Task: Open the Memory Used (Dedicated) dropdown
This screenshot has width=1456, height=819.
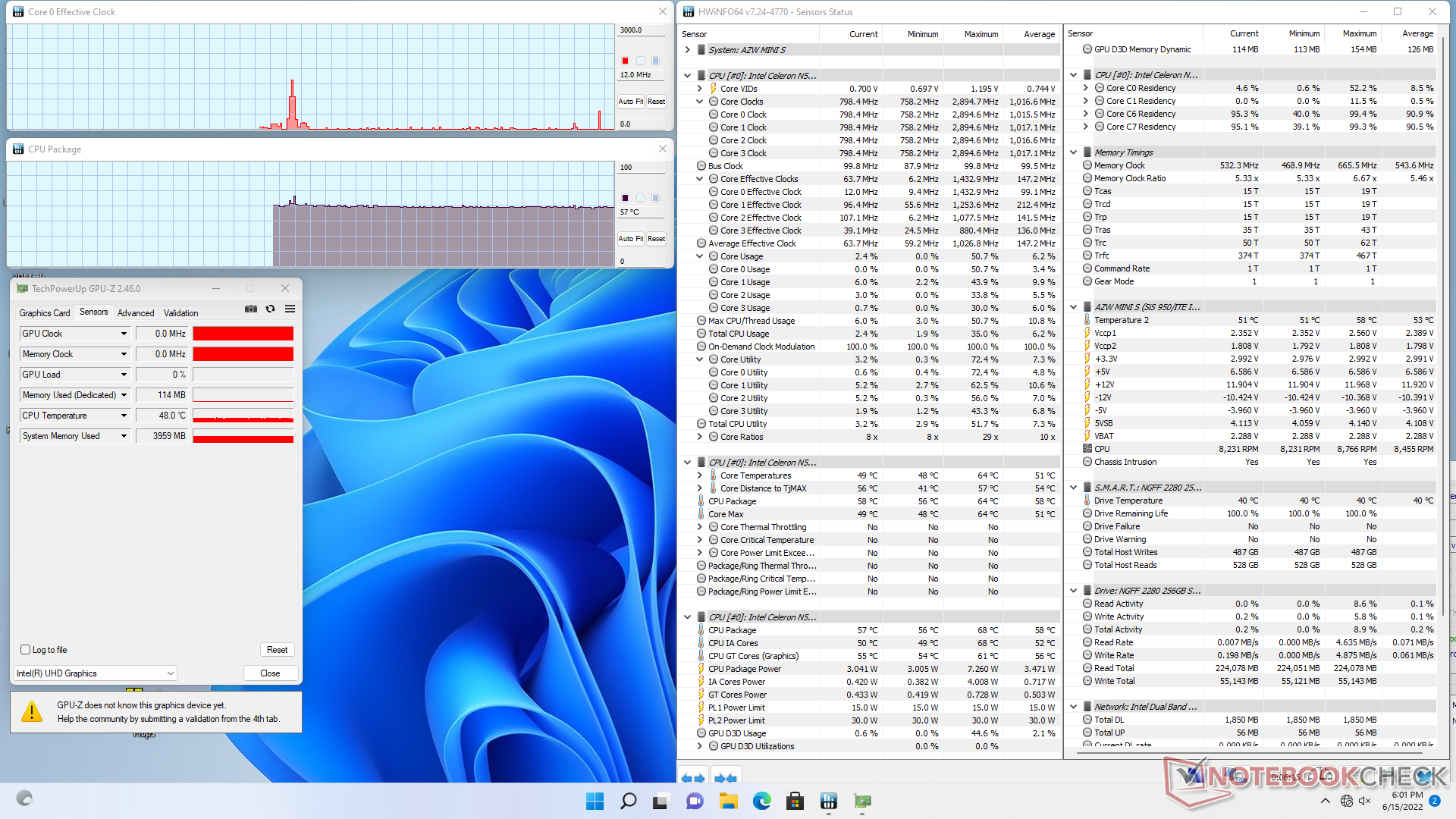Action: pyautogui.click(x=124, y=395)
